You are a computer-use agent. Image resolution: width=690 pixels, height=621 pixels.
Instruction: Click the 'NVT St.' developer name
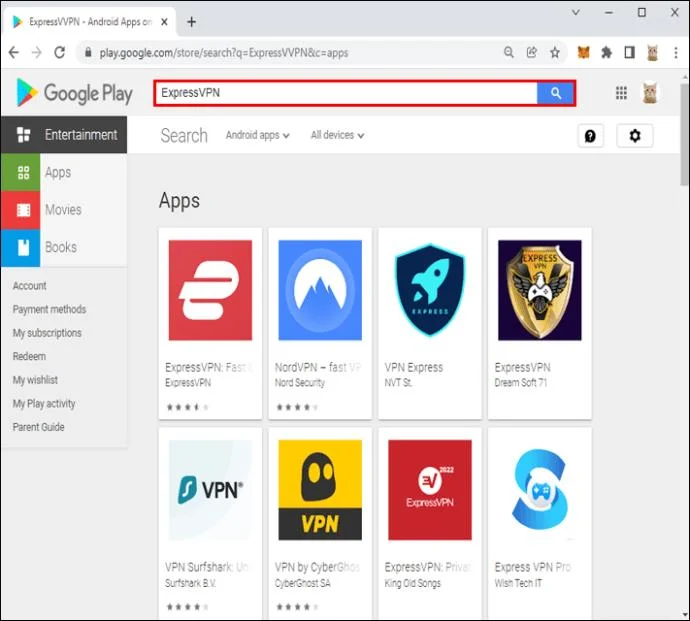(398, 382)
